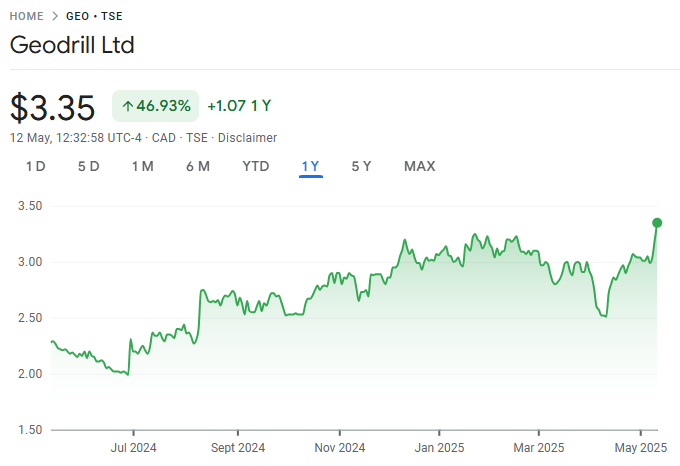Click the green current price dot on chart

click(x=657, y=223)
